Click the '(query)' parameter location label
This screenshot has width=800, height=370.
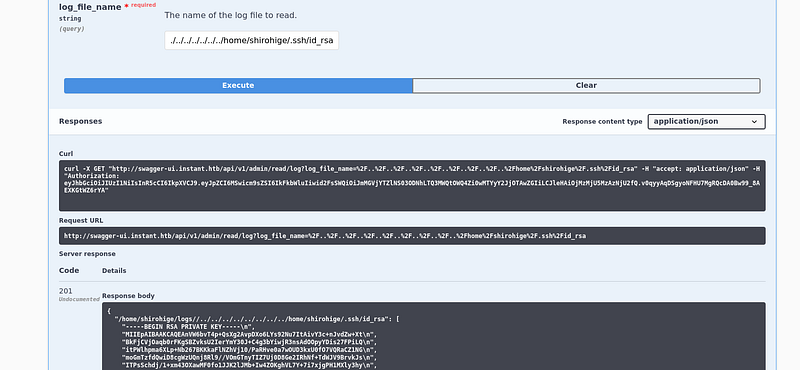click(x=72, y=29)
